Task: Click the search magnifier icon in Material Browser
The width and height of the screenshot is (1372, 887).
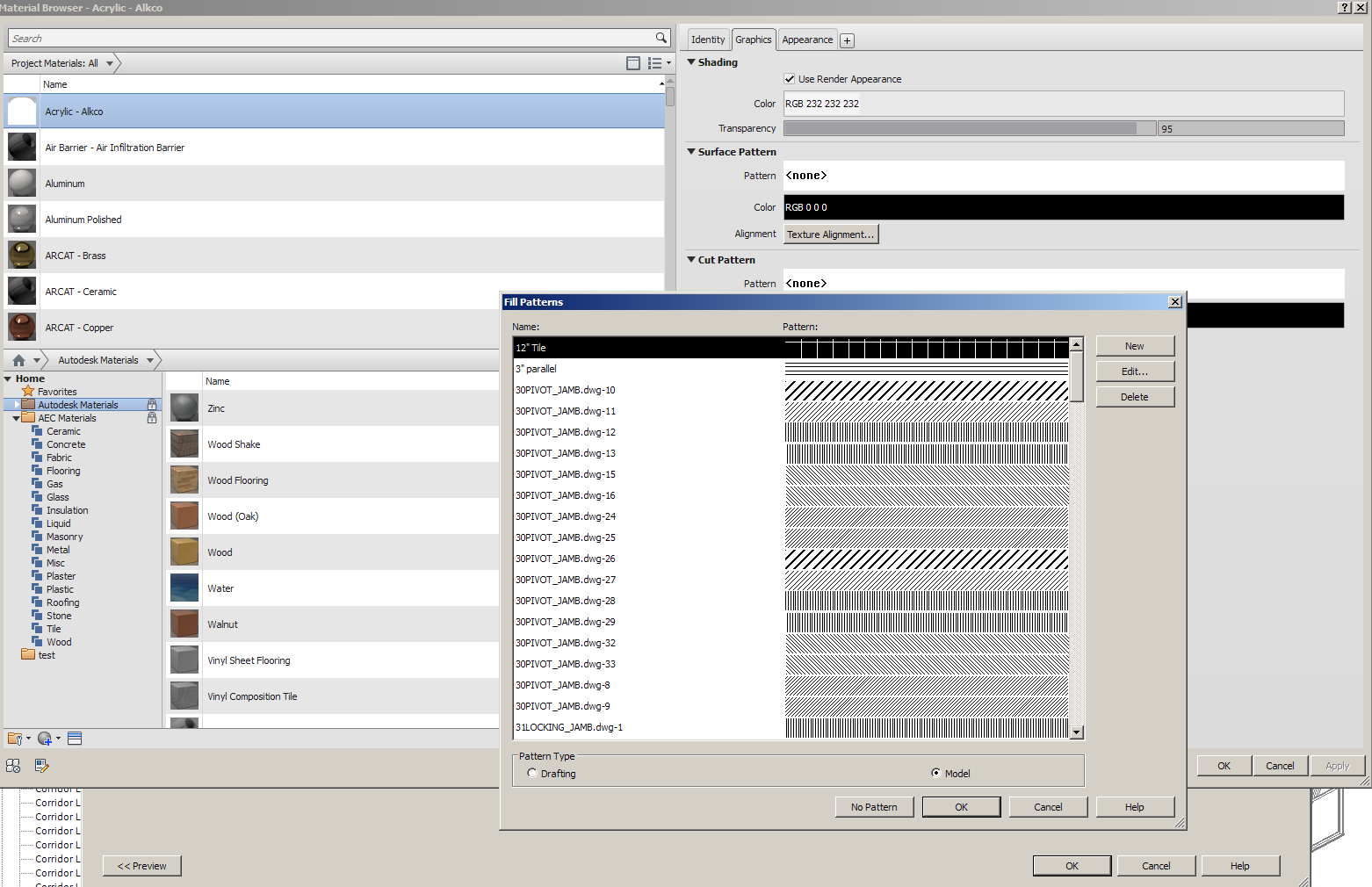Action: click(x=661, y=38)
